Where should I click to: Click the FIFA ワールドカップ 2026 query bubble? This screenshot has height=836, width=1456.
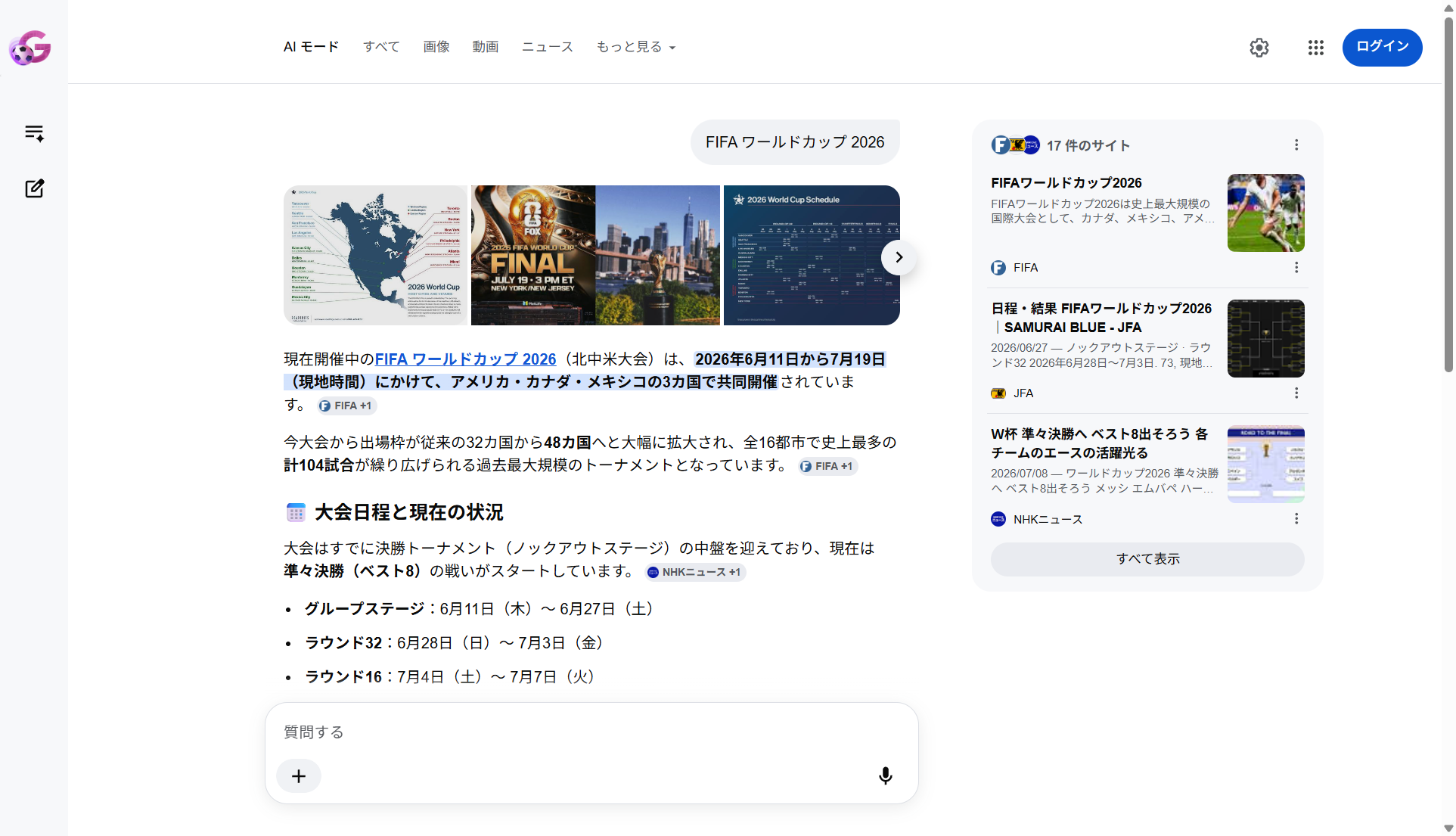[x=795, y=142]
